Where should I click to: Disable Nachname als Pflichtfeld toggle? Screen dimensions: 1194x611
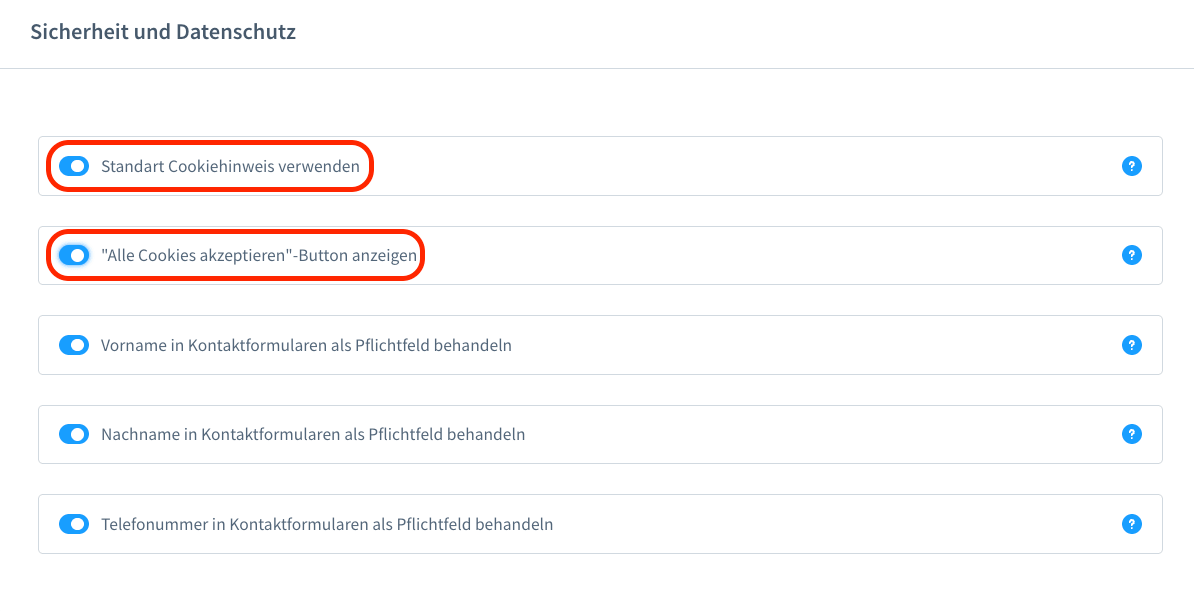point(74,434)
